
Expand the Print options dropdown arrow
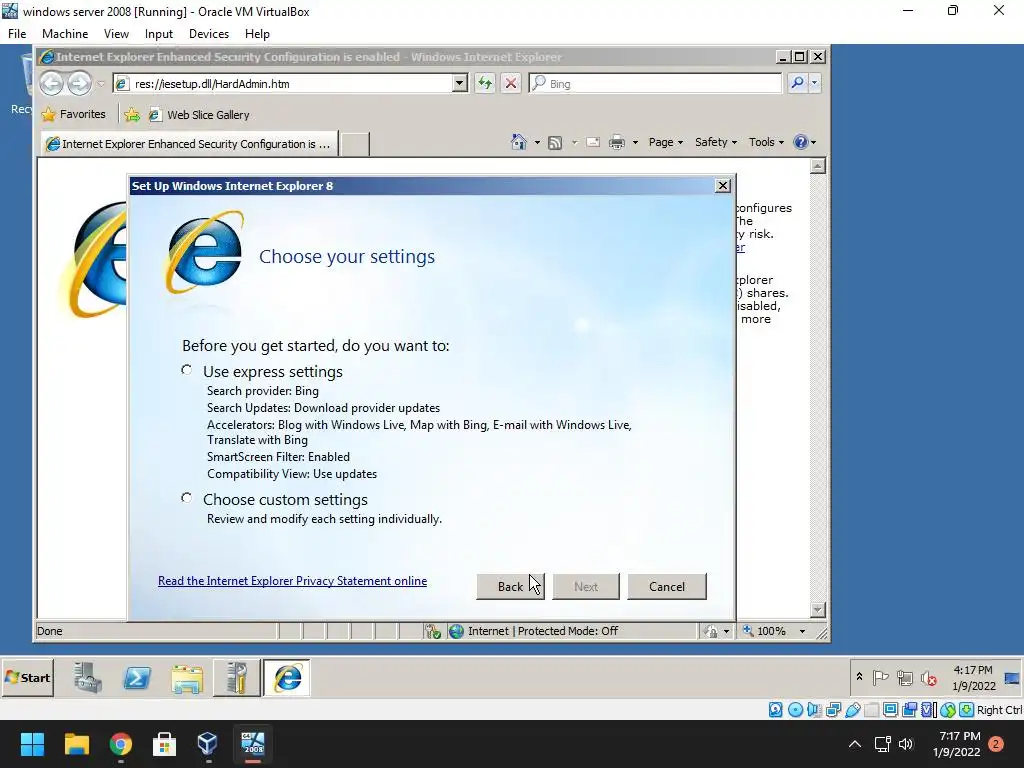pyautogui.click(x=635, y=142)
